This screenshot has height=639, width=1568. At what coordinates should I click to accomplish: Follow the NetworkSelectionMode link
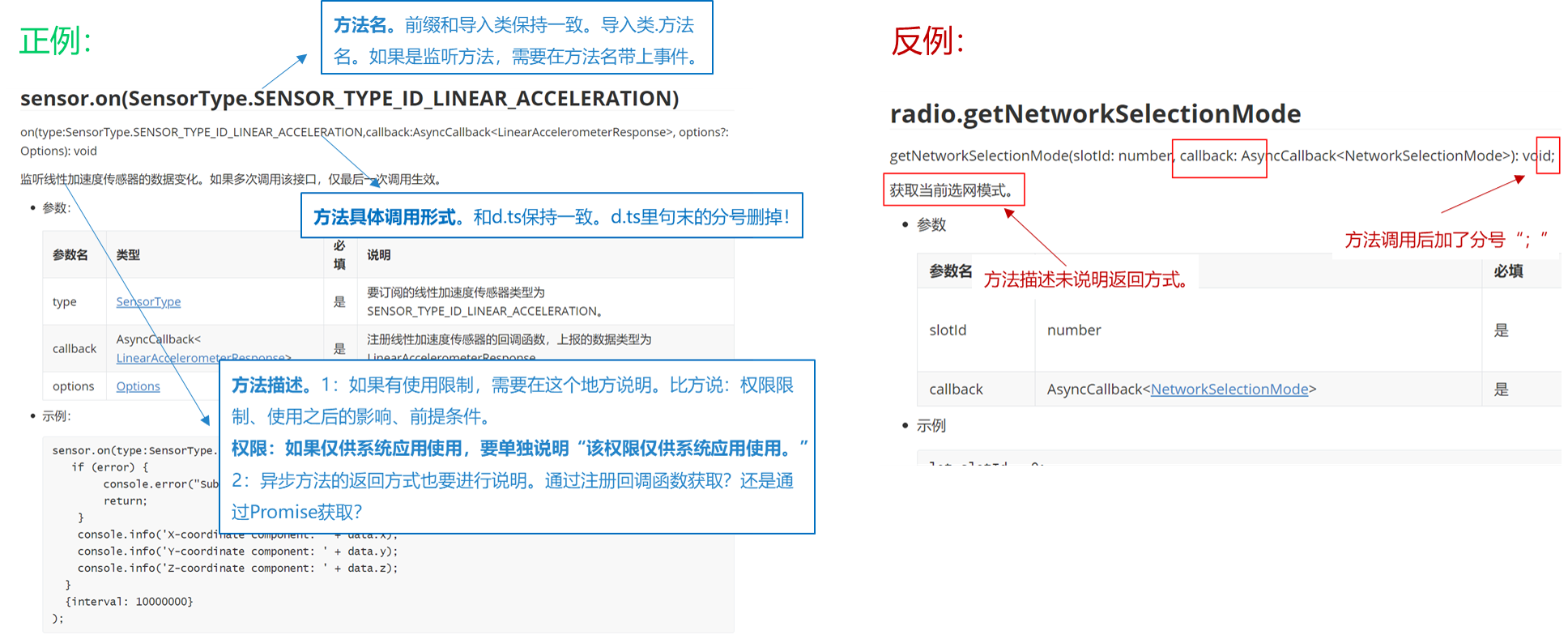click(1229, 389)
